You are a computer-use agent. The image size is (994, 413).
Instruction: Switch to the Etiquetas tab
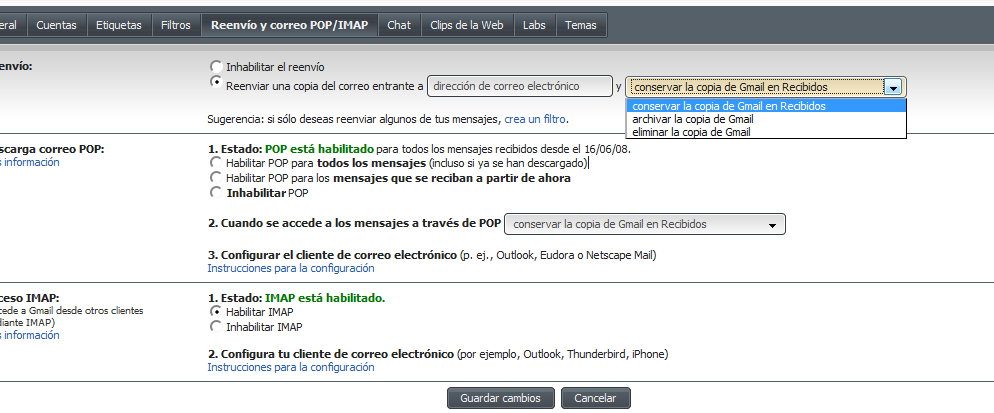click(118, 24)
